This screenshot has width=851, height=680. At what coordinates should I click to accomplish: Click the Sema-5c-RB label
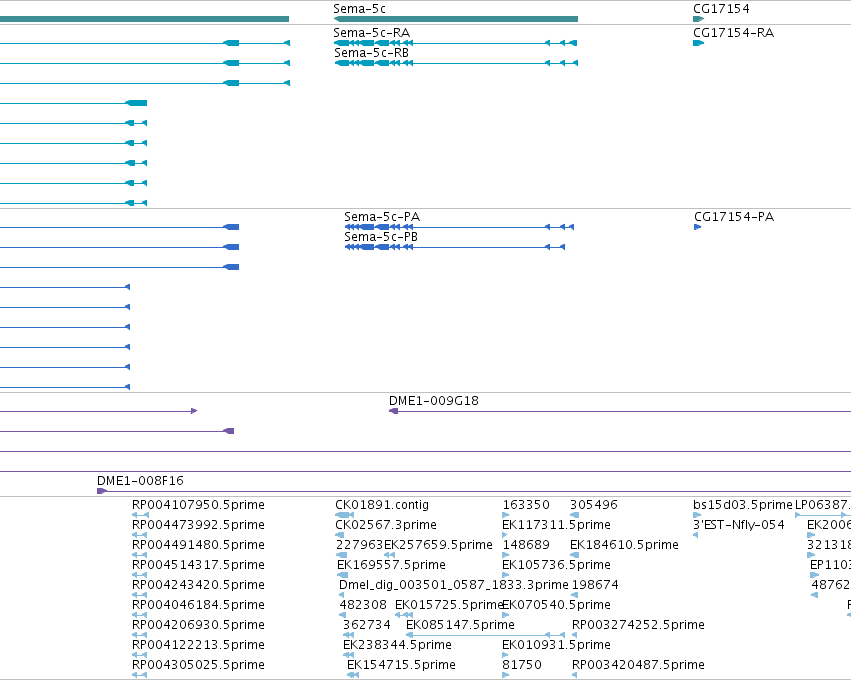coord(372,53)
